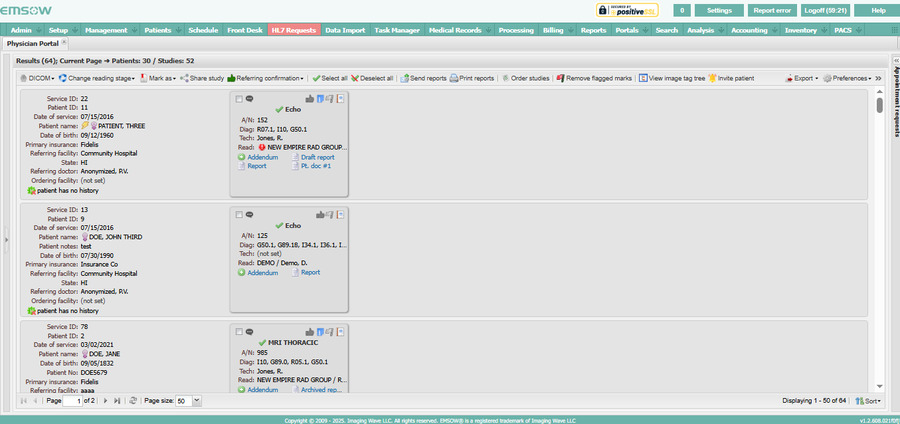
Task: Open the HL7 Requests menu
Action: tap(293, 31)
